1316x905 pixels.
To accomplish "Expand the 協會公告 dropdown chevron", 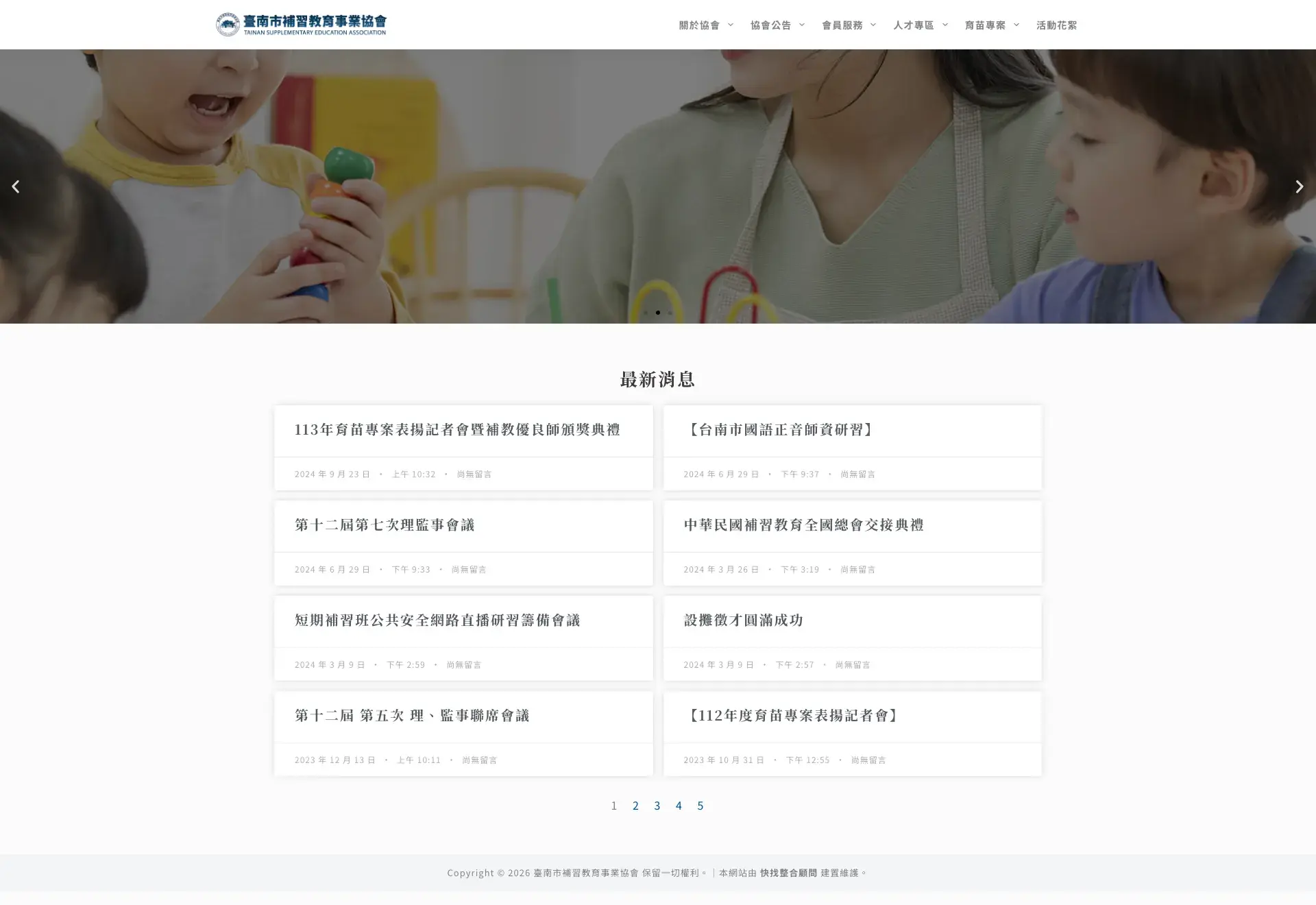I will tap(802, 25).
